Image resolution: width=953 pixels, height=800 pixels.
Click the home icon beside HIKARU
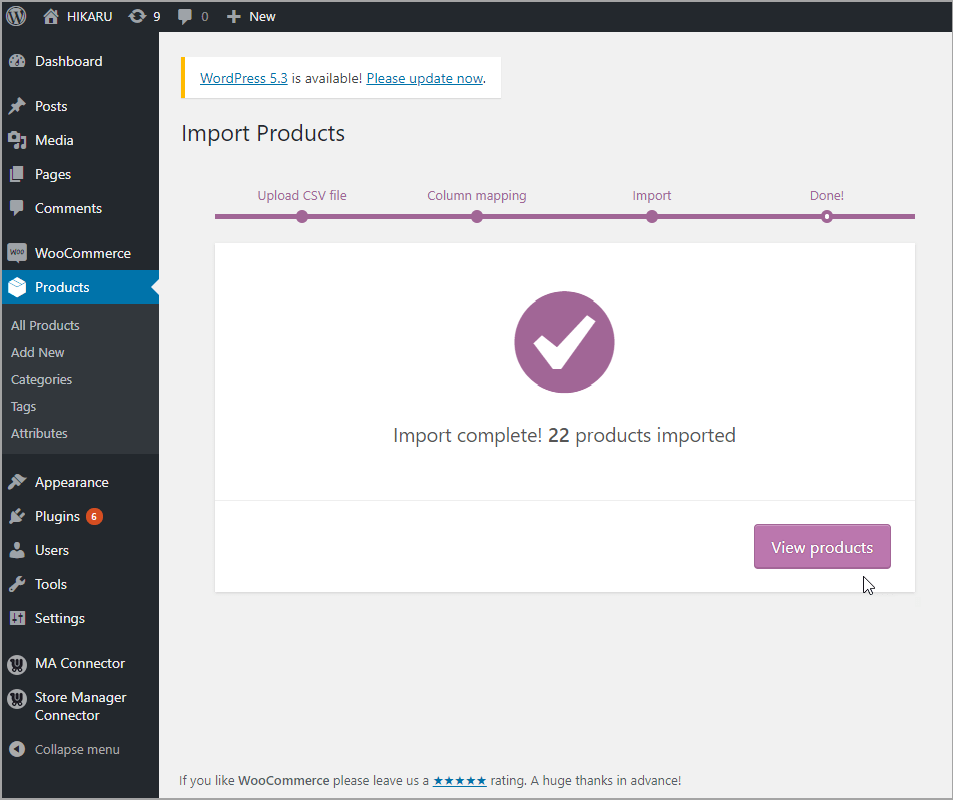point(51,16)
